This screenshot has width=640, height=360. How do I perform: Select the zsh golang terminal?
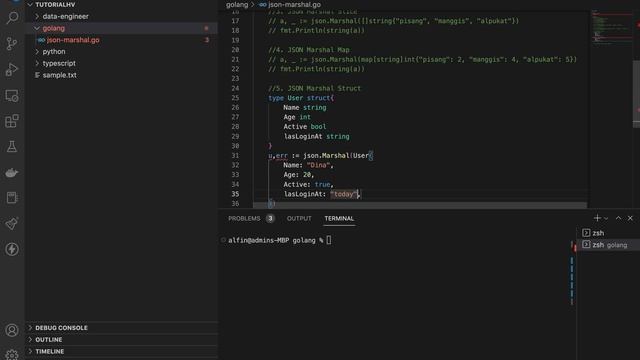[608, 245]
